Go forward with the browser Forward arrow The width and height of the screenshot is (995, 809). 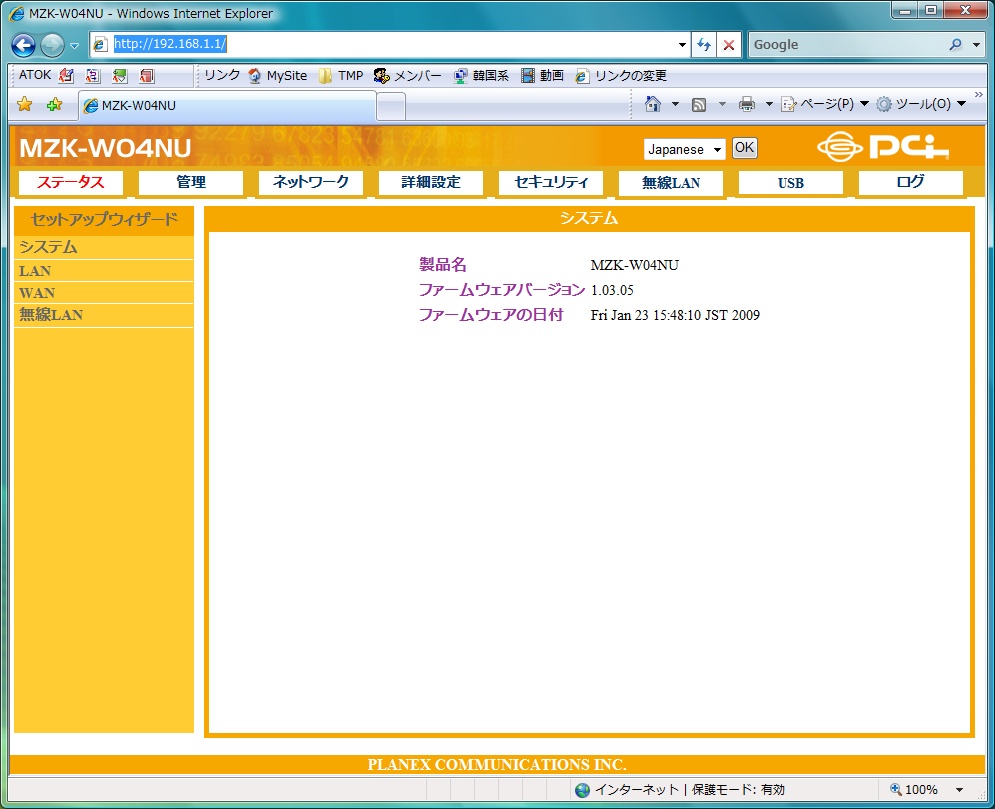[52, 45]
